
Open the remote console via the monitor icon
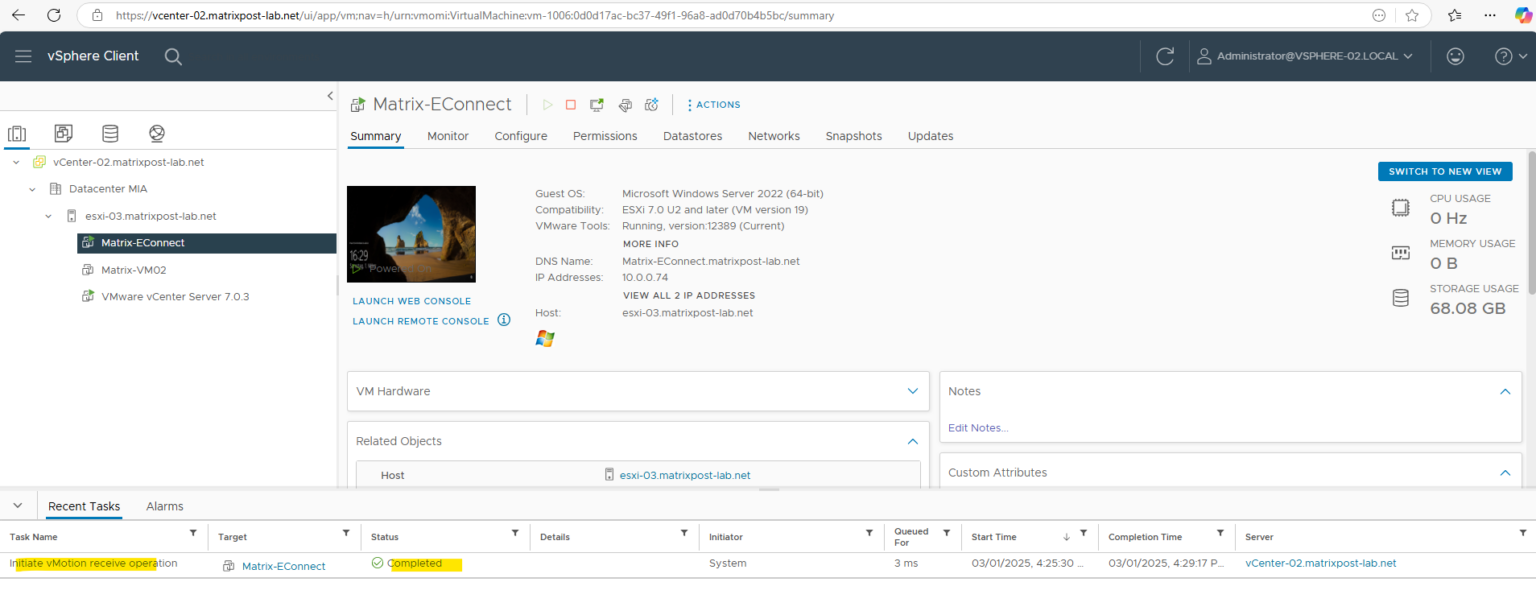click(x=597, y=104)
